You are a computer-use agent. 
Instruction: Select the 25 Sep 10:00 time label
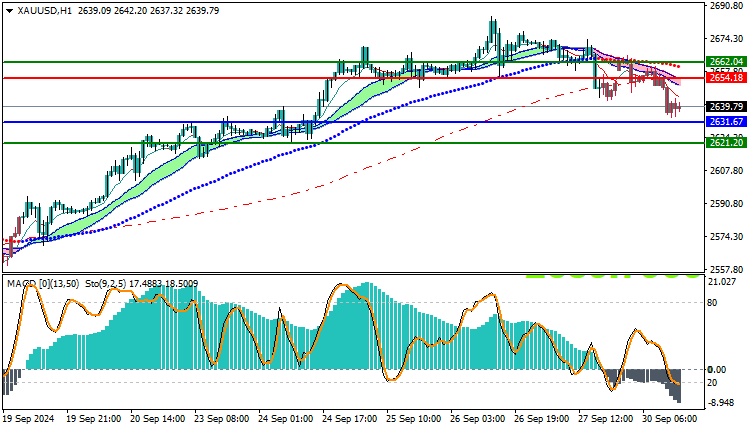click(x=414, y=419)
